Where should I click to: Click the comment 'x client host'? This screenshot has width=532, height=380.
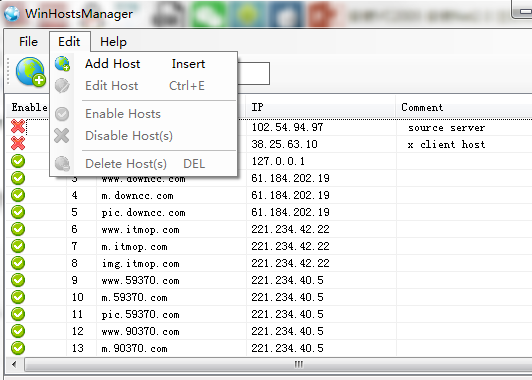(x=446, y=145)
